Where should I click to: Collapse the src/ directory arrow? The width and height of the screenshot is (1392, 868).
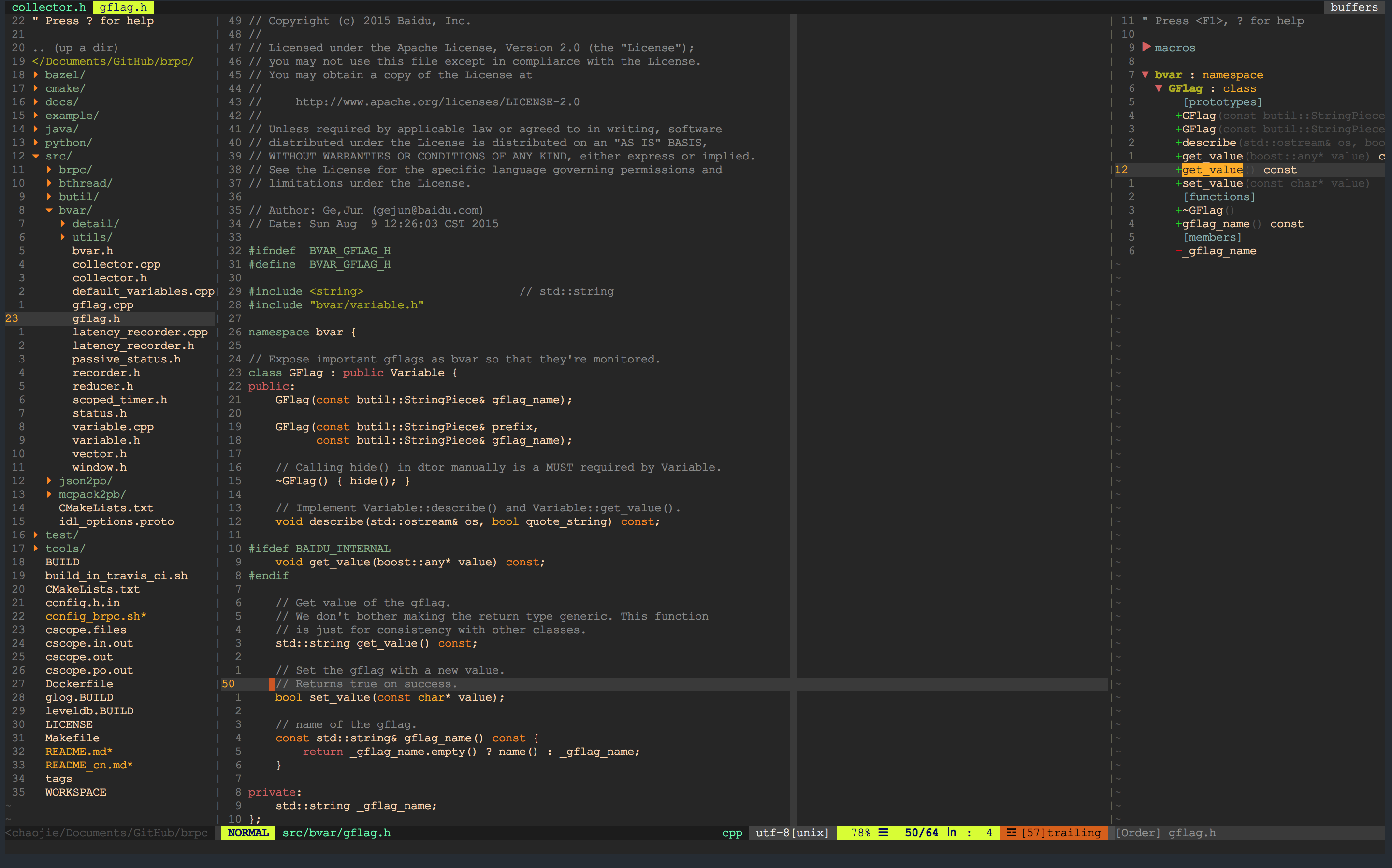click(x=36, y=156)
